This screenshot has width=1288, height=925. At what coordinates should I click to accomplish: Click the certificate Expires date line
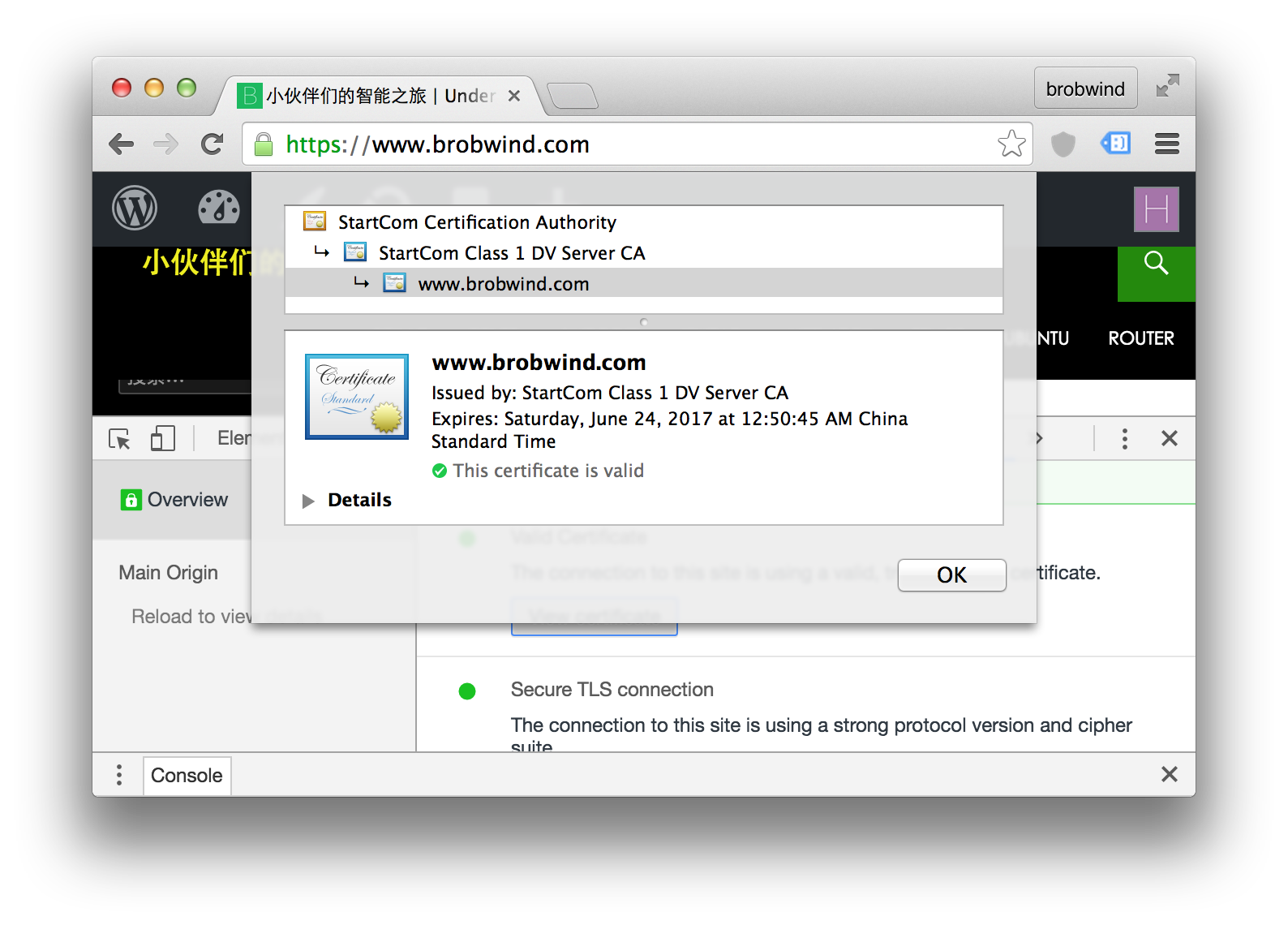(670, 430)
